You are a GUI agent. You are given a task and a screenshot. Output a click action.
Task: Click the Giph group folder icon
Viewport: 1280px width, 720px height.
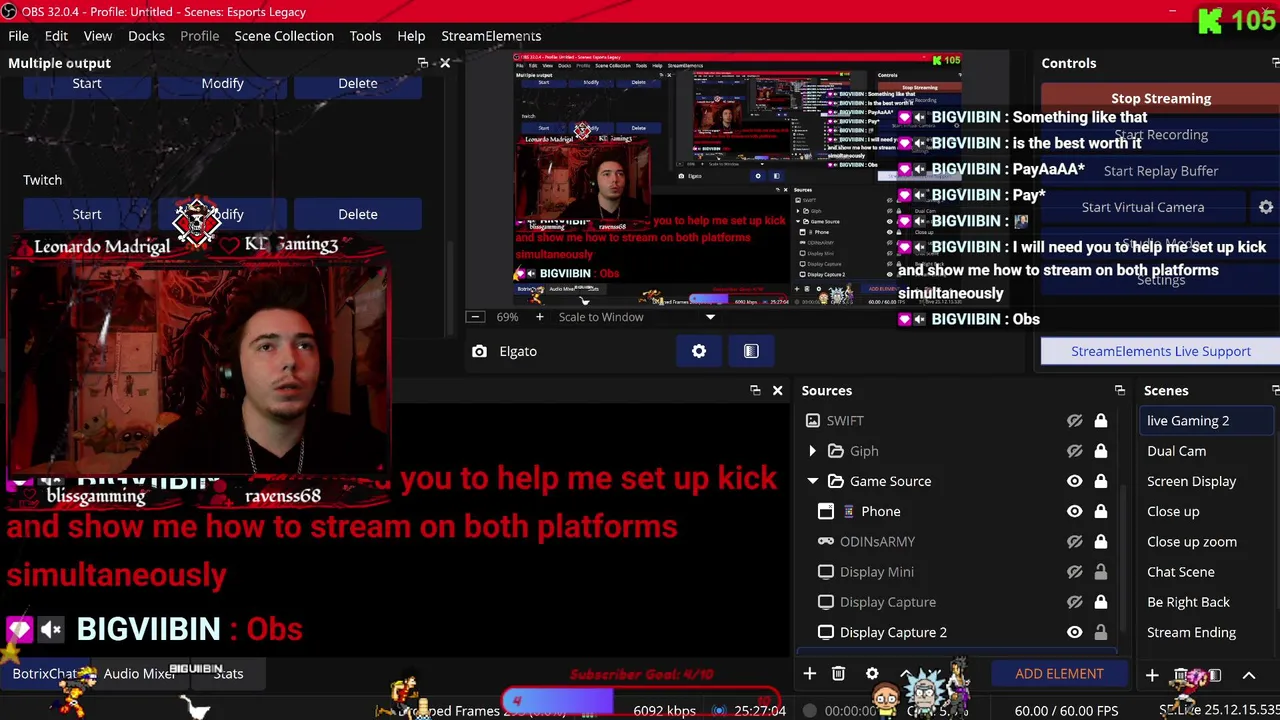click(836, 451)
